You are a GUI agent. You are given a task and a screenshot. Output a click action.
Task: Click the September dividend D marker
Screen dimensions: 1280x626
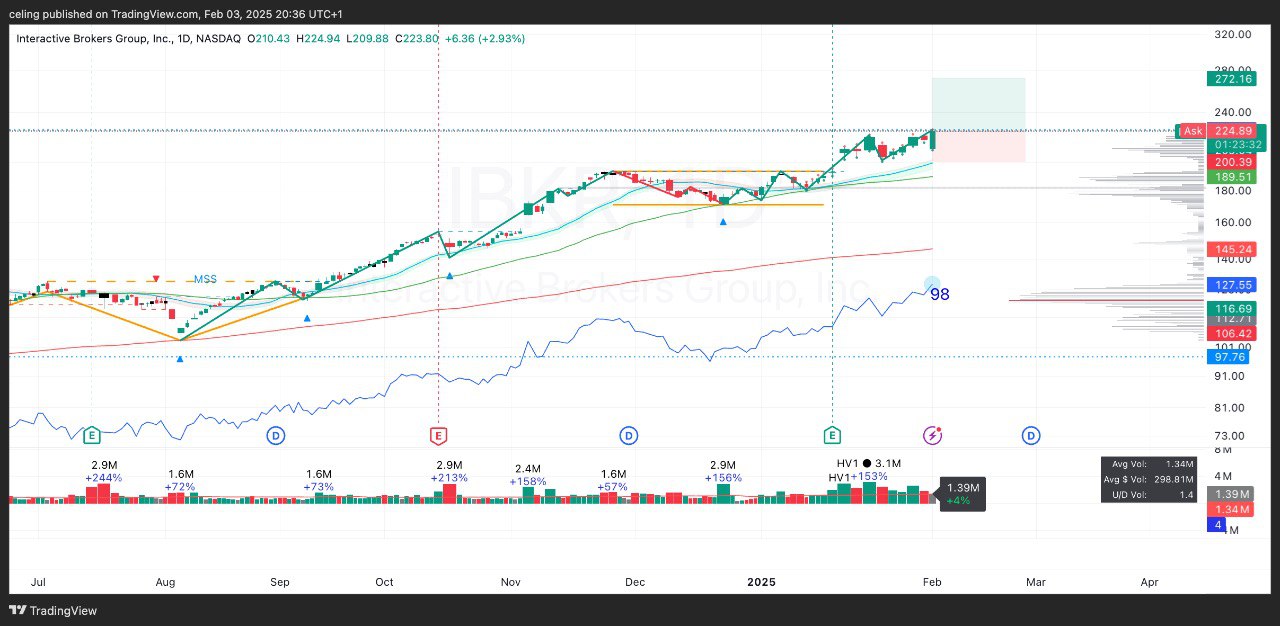275,435
